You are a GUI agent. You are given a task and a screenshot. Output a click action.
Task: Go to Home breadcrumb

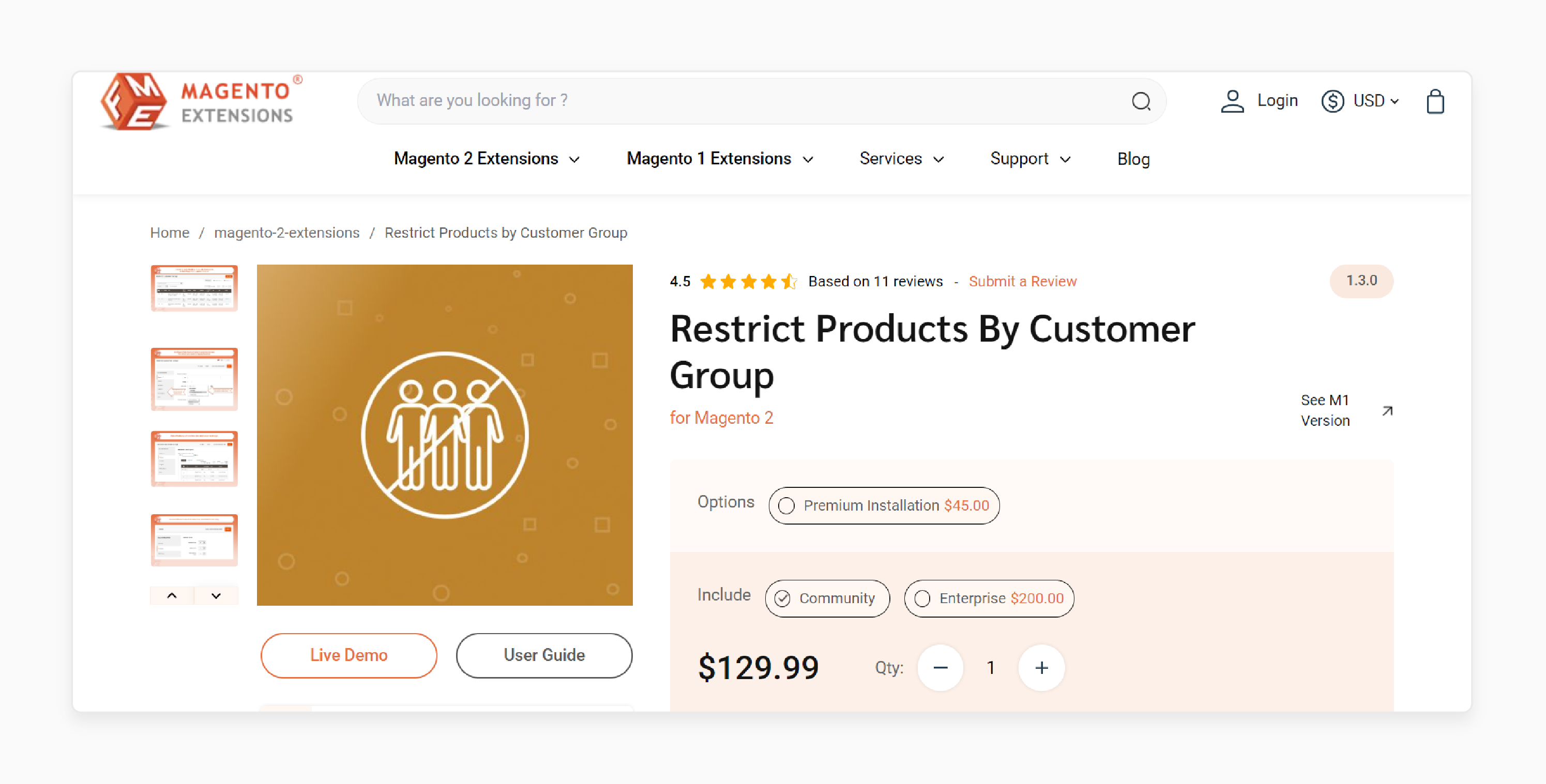(x=170, y=233)
